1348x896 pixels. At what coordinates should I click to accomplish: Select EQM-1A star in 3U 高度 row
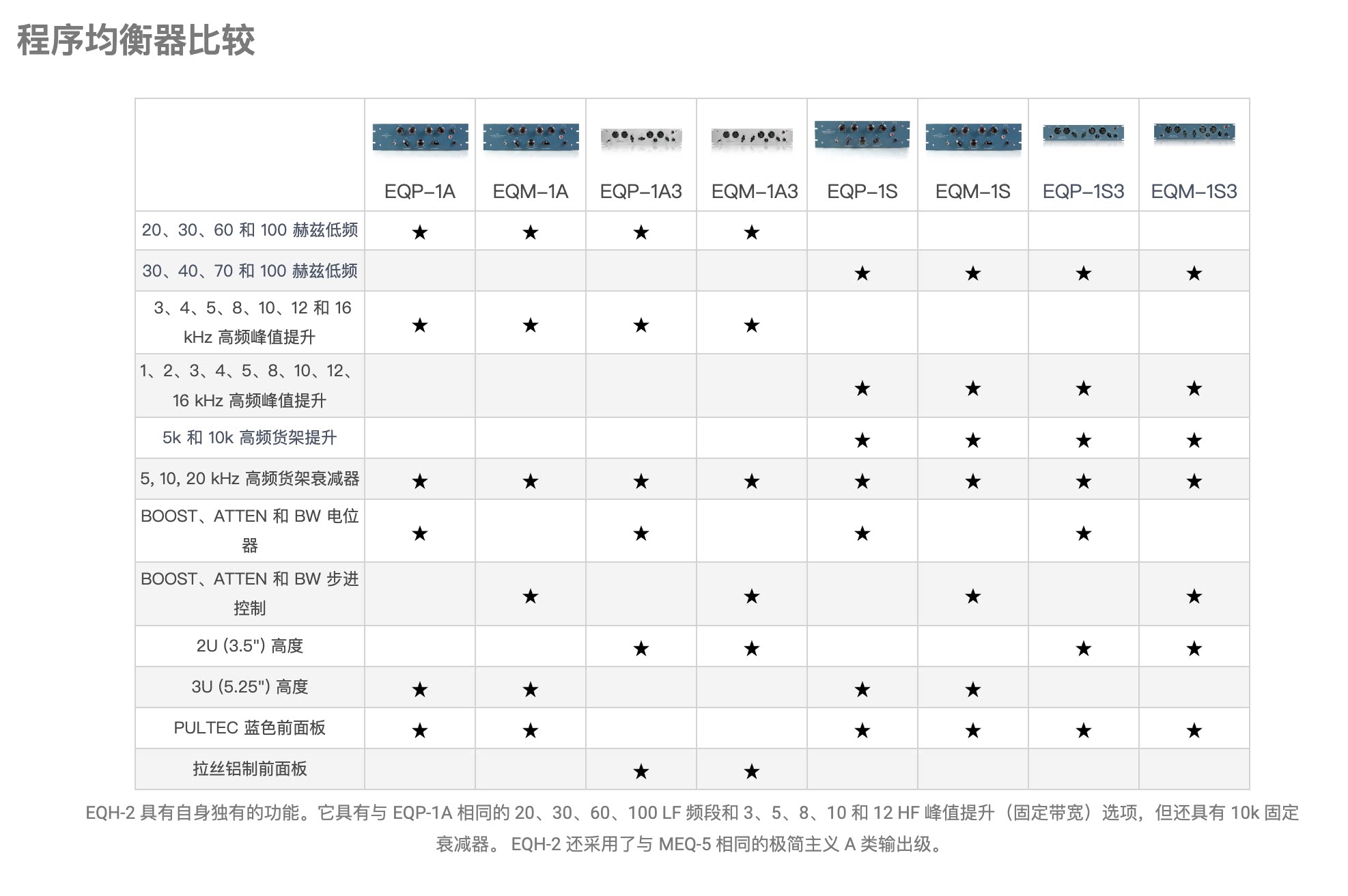tap(531, 690)
